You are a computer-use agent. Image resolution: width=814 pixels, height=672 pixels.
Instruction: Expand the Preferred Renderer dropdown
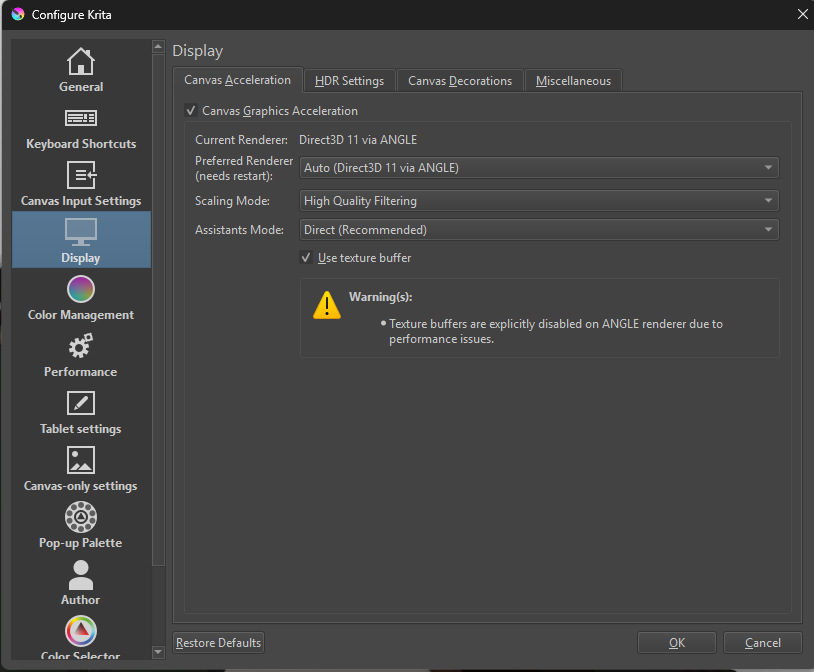[x=539, y=168]
